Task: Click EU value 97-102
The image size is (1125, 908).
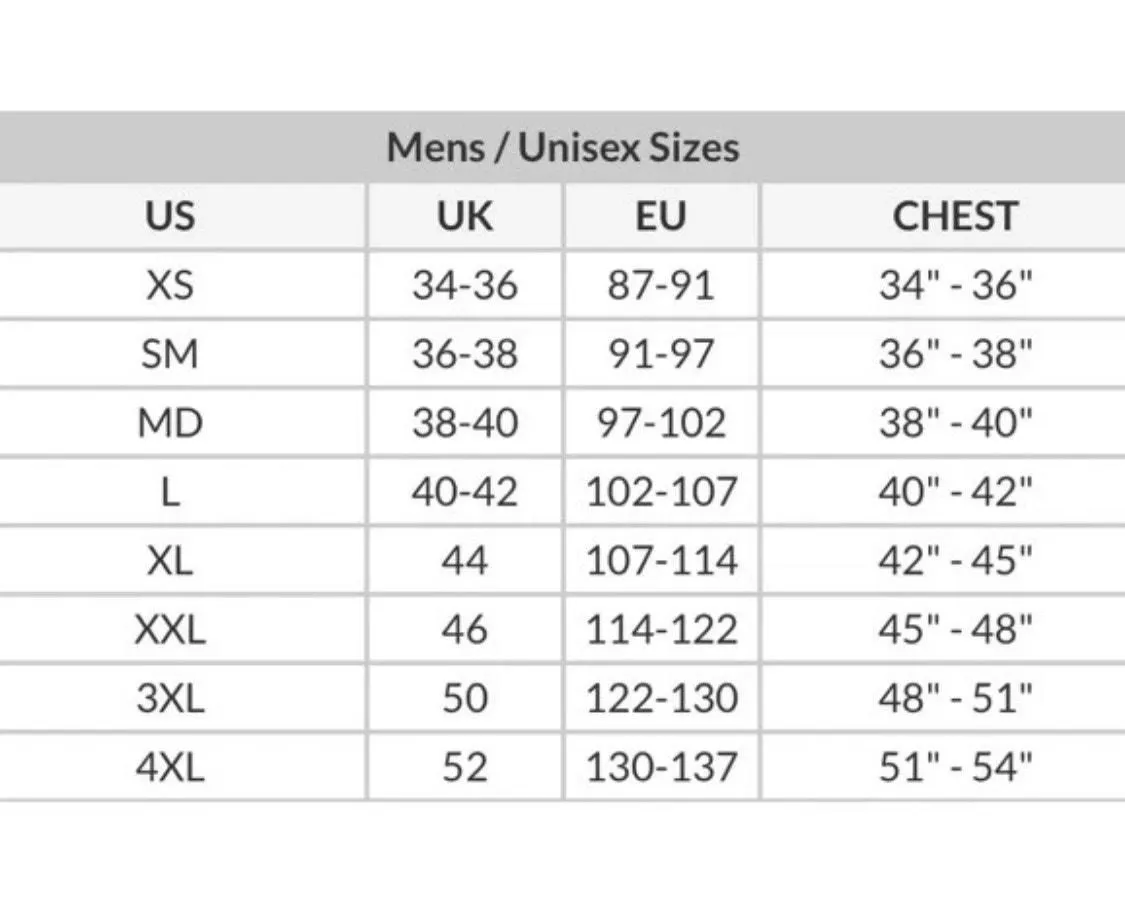Action: point(661,422)
